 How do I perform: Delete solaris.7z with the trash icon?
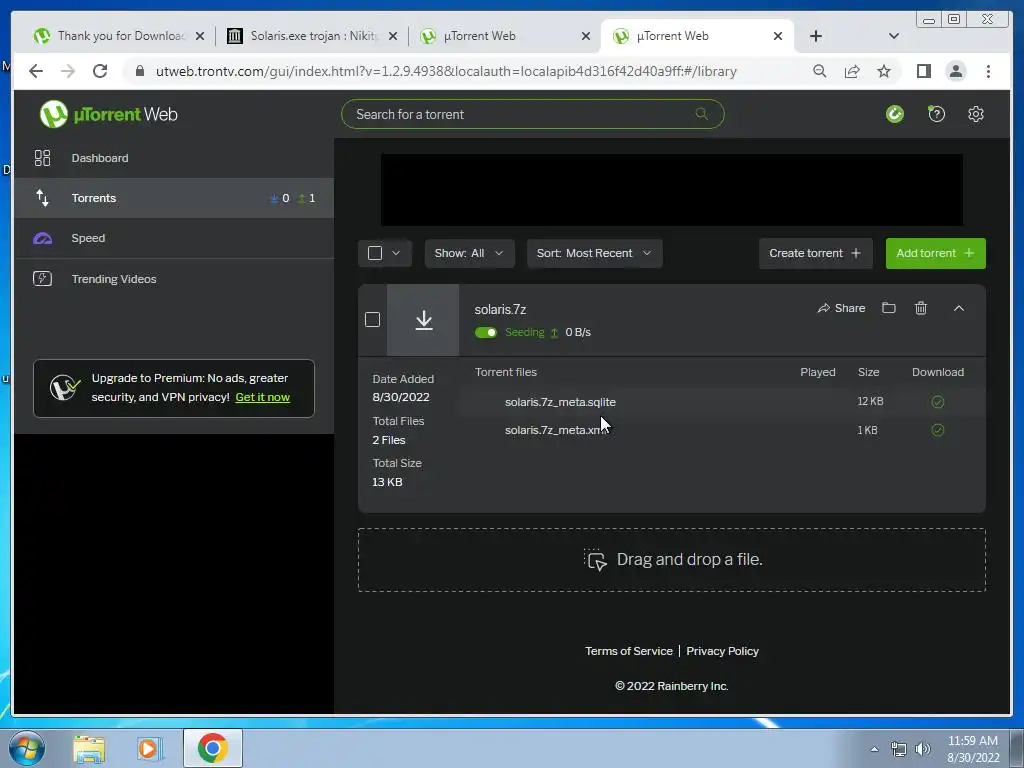tap(921, 308)
